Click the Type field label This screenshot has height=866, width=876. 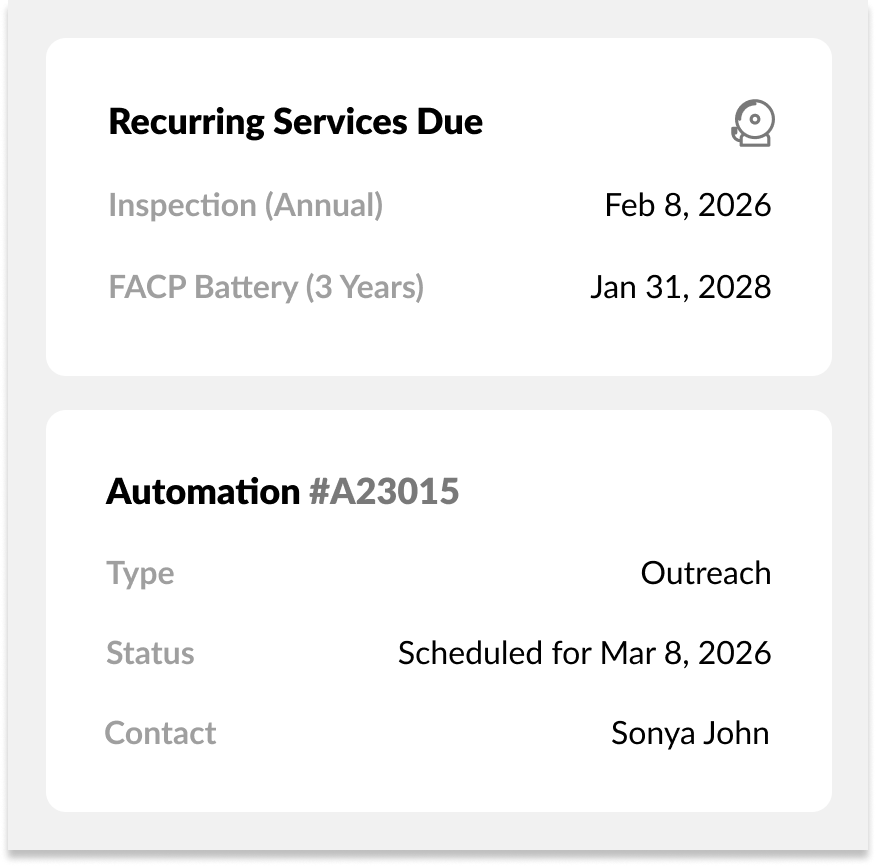140,574
